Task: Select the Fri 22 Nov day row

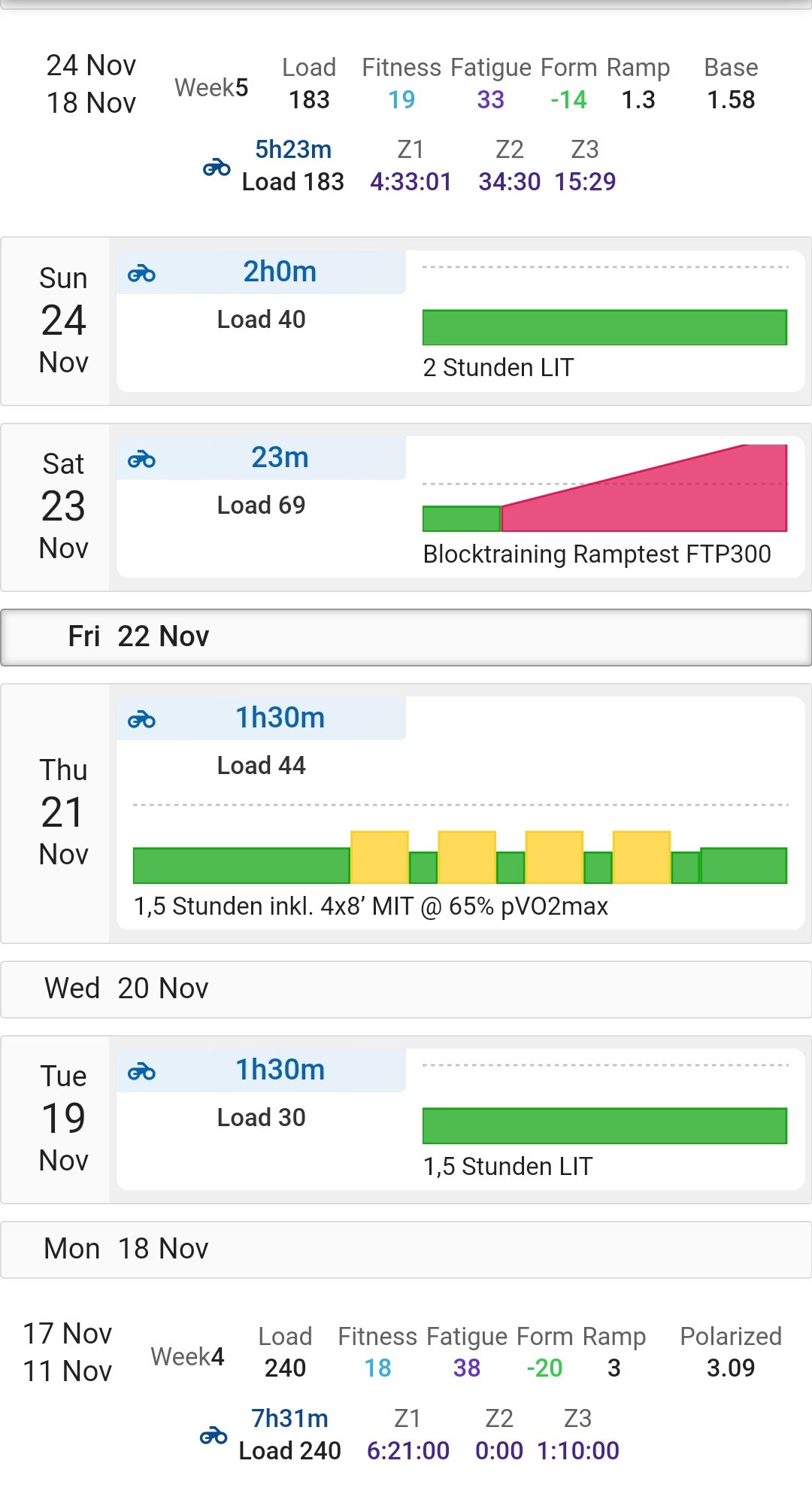Action: [x=406, y=637]
